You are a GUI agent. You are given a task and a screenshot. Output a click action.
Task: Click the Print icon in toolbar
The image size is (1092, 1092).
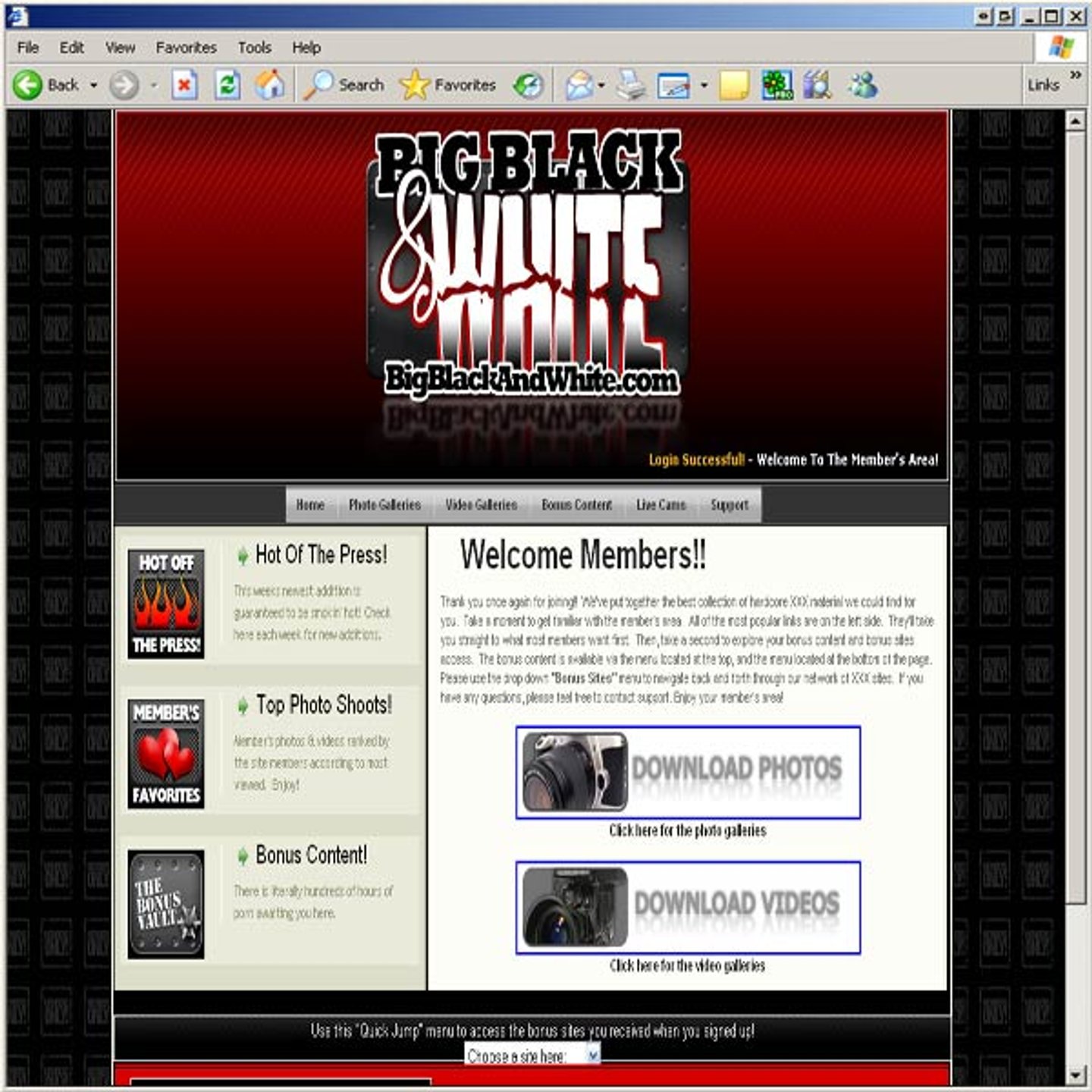tap(629, 85)
